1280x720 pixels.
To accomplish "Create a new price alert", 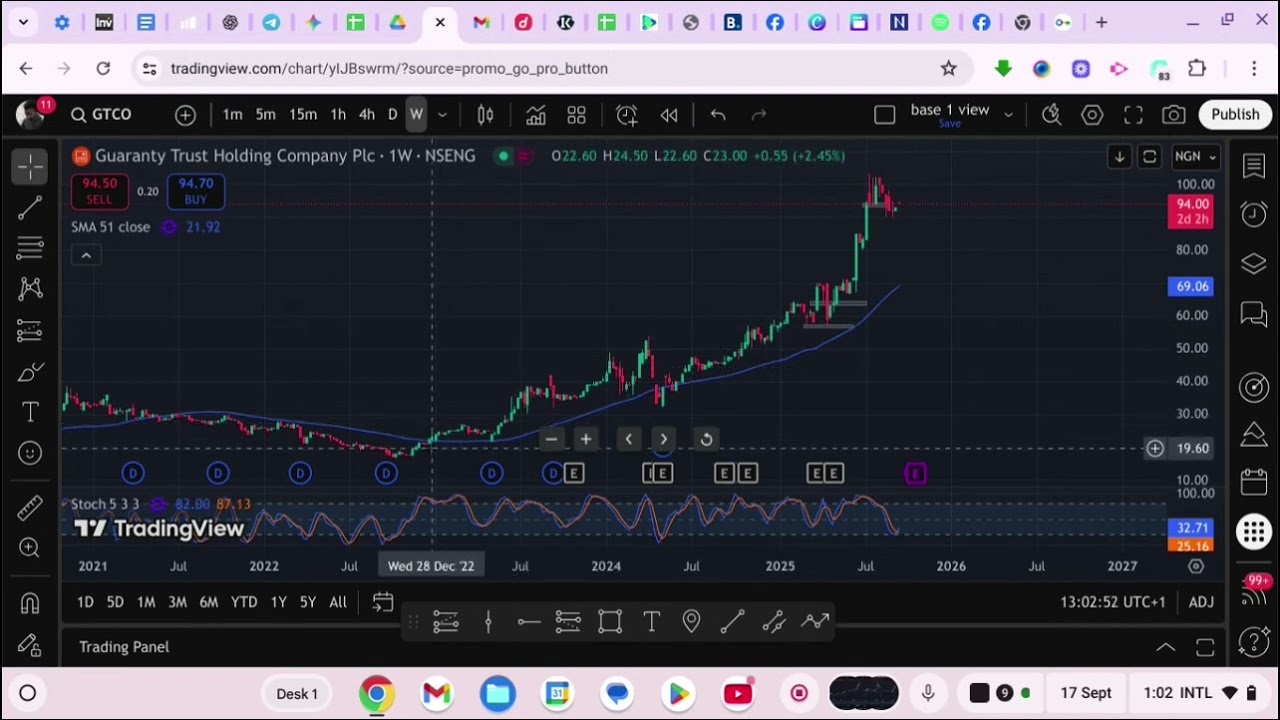I will click(x=627, y=115).
